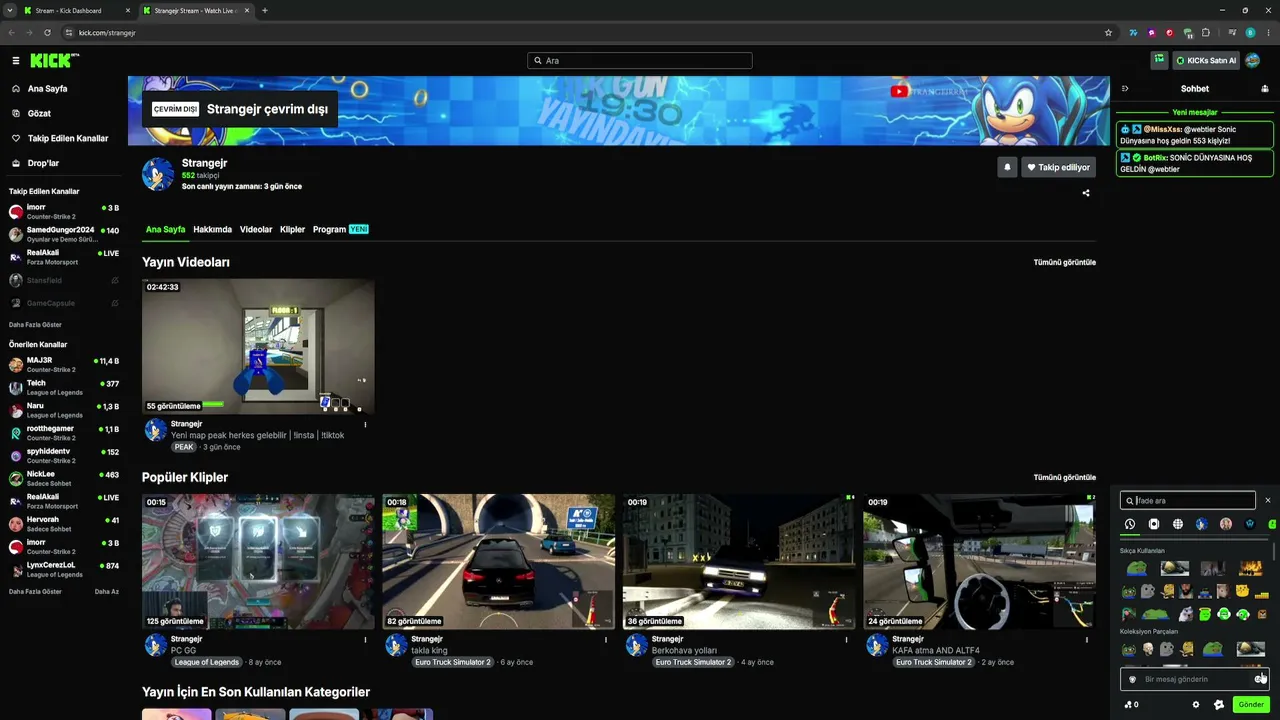The width and height of the screenshot is (1280, 720).
Task: Open SamedGungor2024 channel in sidebar
Action: (x=64, y=234)
